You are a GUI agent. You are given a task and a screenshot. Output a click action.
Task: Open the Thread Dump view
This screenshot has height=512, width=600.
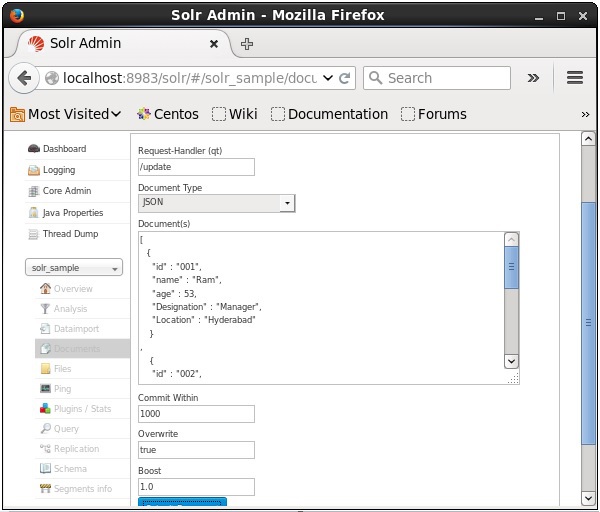click(x=69, y=234)
